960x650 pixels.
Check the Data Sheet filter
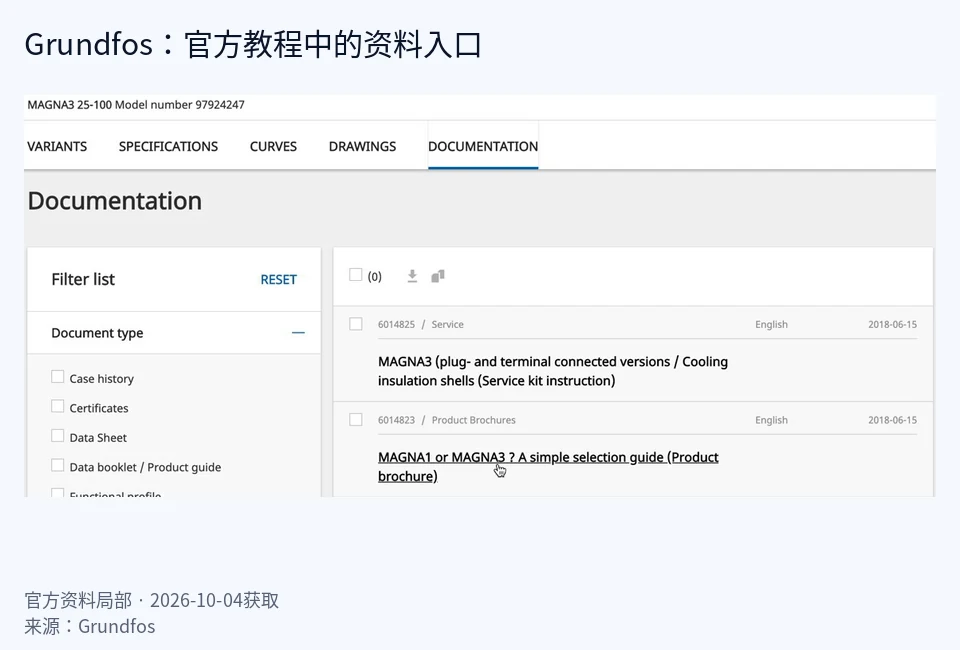[58, 435]
